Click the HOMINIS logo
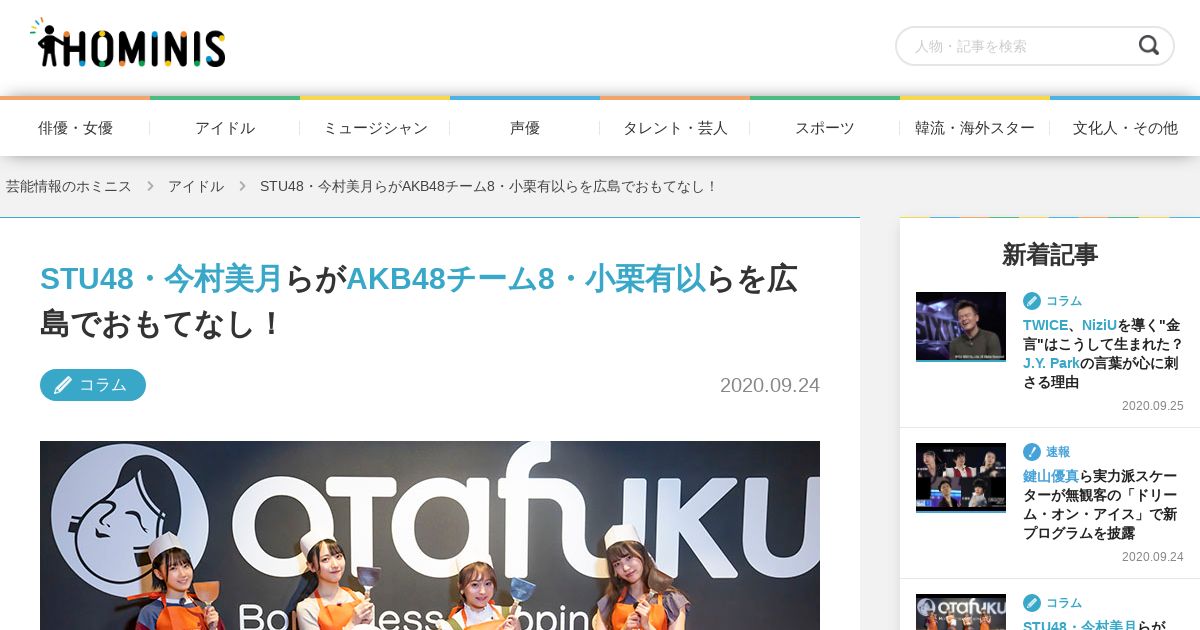Image resolution: width=1200 pixels, height=630 pixels. [128, 44]
